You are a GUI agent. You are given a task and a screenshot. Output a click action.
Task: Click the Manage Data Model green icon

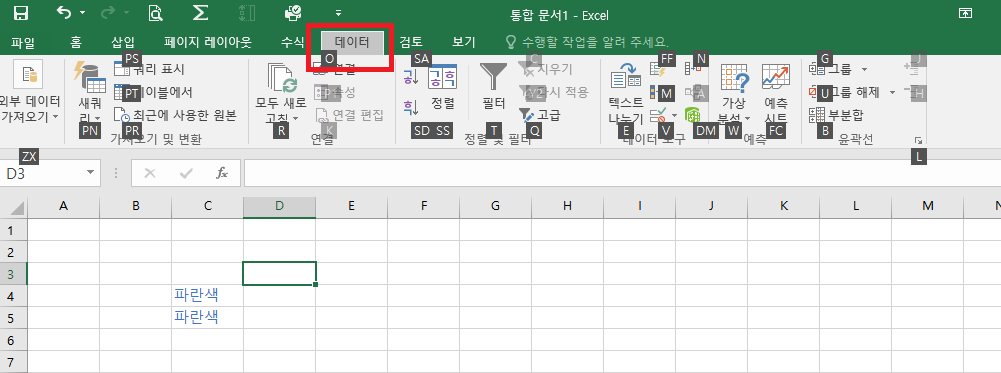(x=693, y=115)
